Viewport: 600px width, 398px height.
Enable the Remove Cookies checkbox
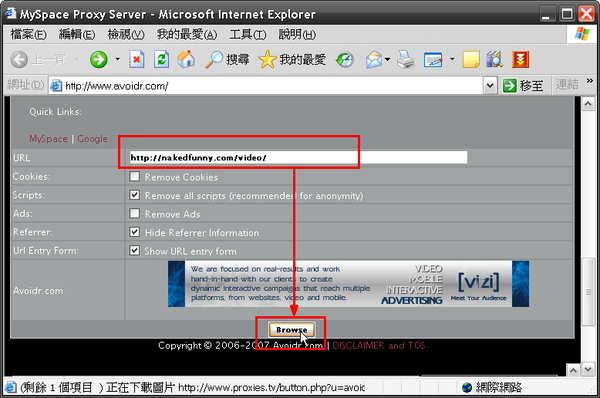click(134, 176)
